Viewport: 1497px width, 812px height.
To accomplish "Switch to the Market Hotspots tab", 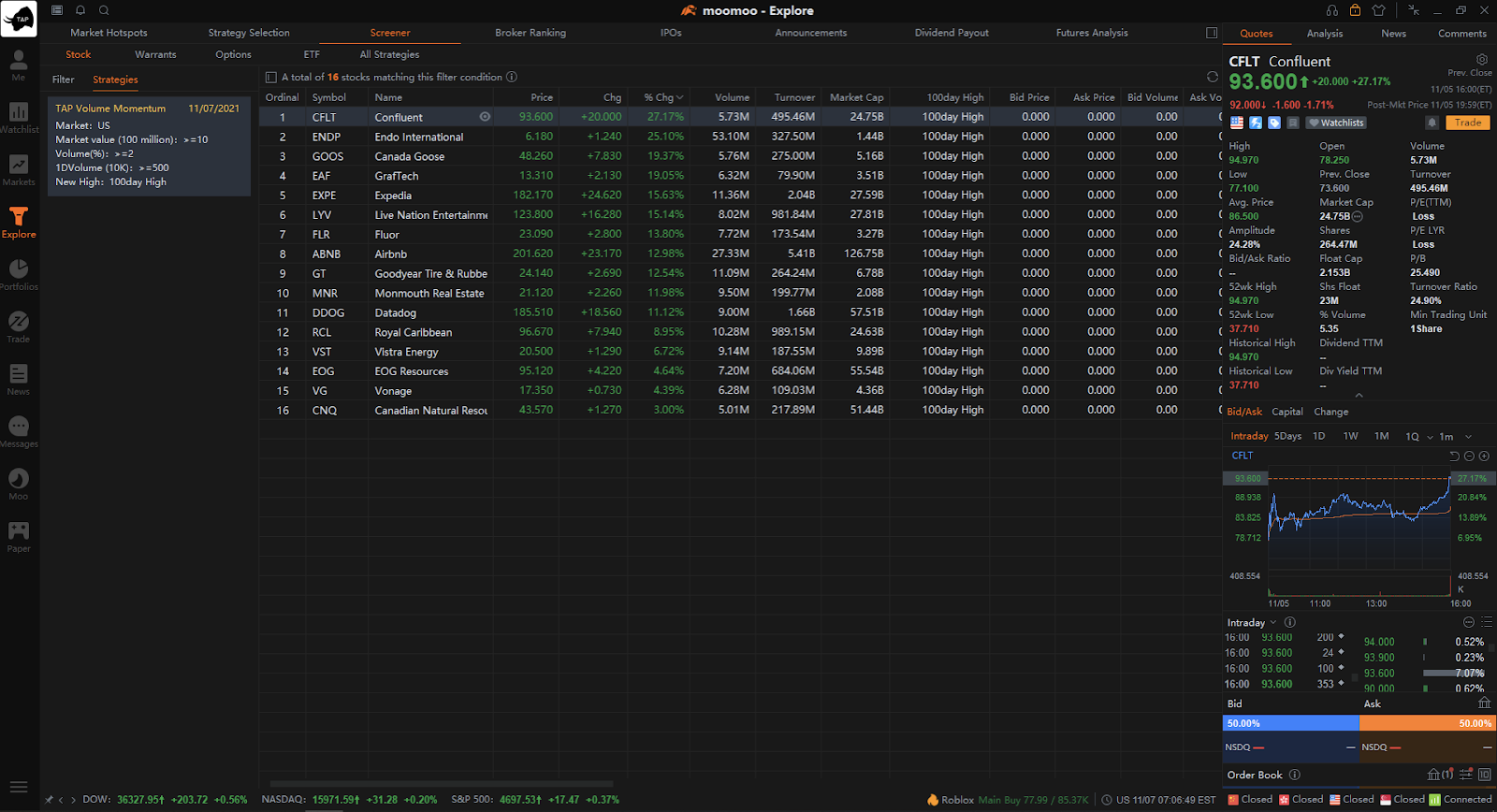I will [x=109, y=33].
